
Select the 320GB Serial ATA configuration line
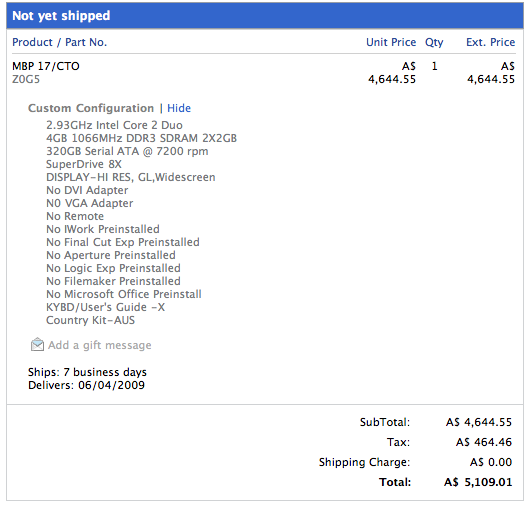click(x=127, y=151)
